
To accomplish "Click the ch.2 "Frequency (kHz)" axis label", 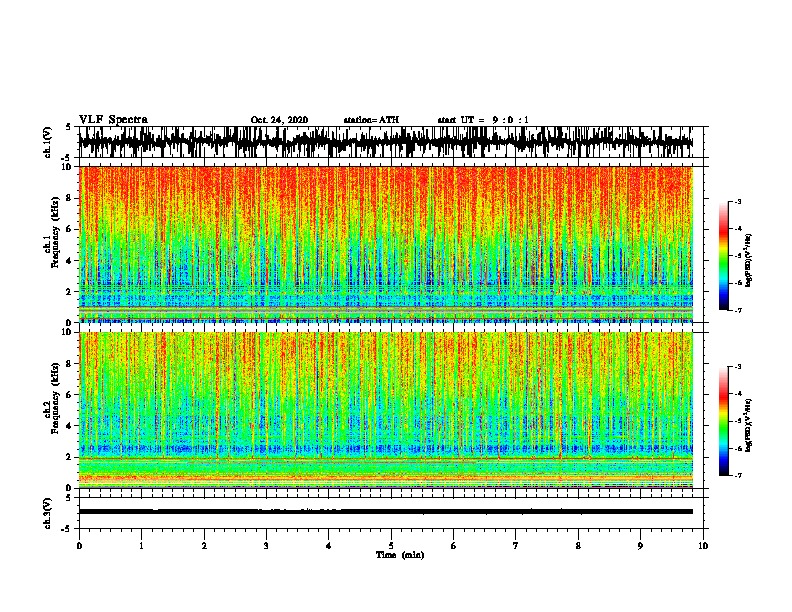I will point(55,397).
